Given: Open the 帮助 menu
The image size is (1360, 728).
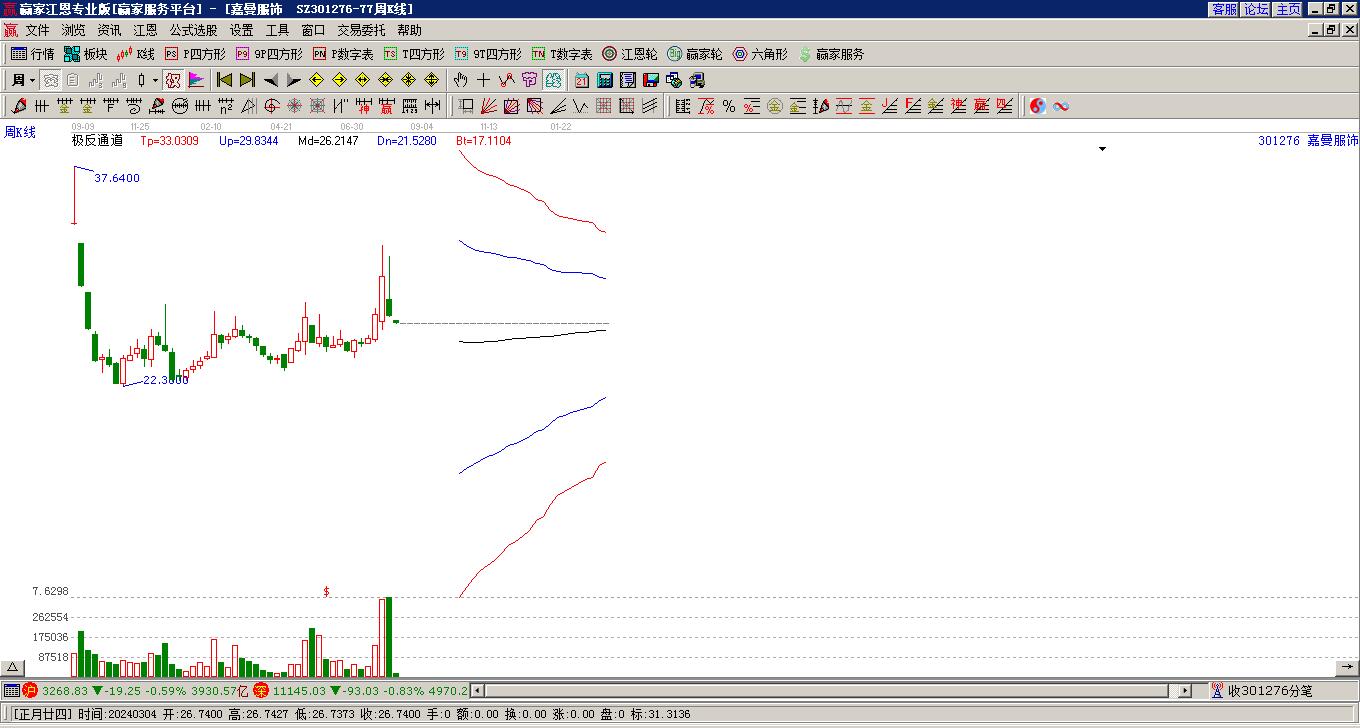Looking at the screenshot, I should pos(409,30).
